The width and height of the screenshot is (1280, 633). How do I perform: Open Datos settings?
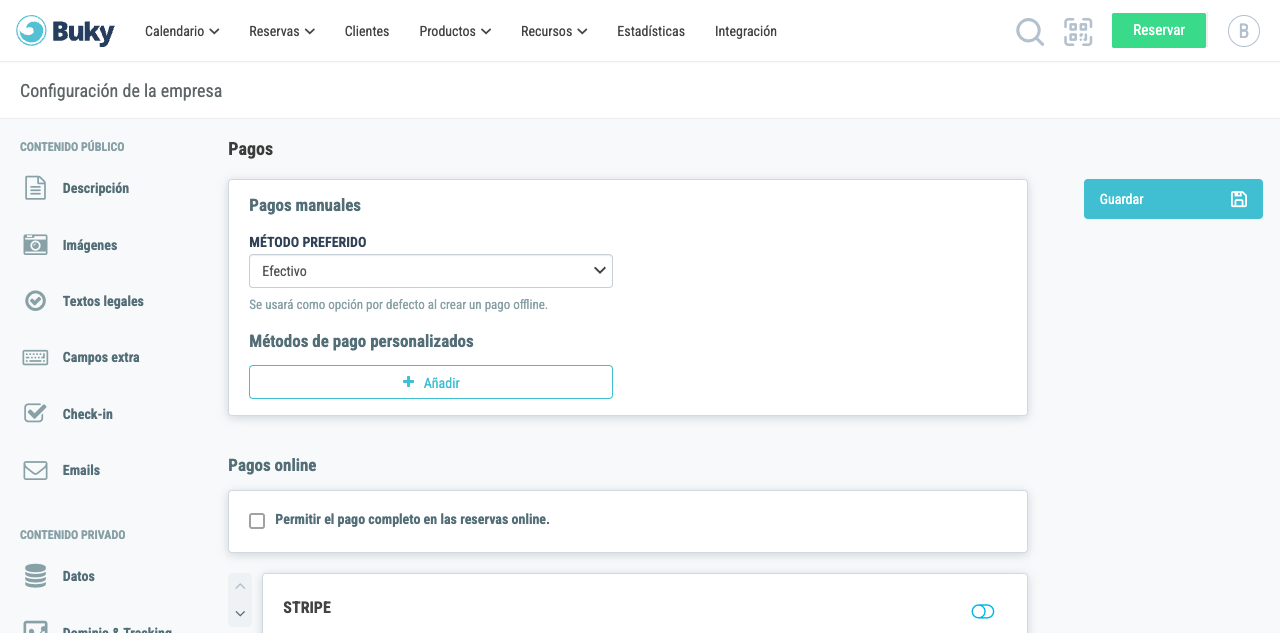click(79, 576)
